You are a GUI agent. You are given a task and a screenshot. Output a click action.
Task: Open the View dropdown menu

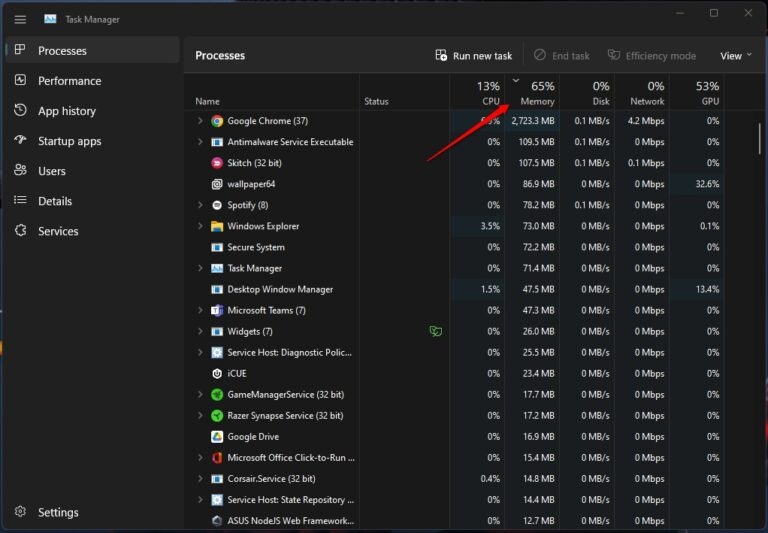pyautogui.click(x=736, y=56)
